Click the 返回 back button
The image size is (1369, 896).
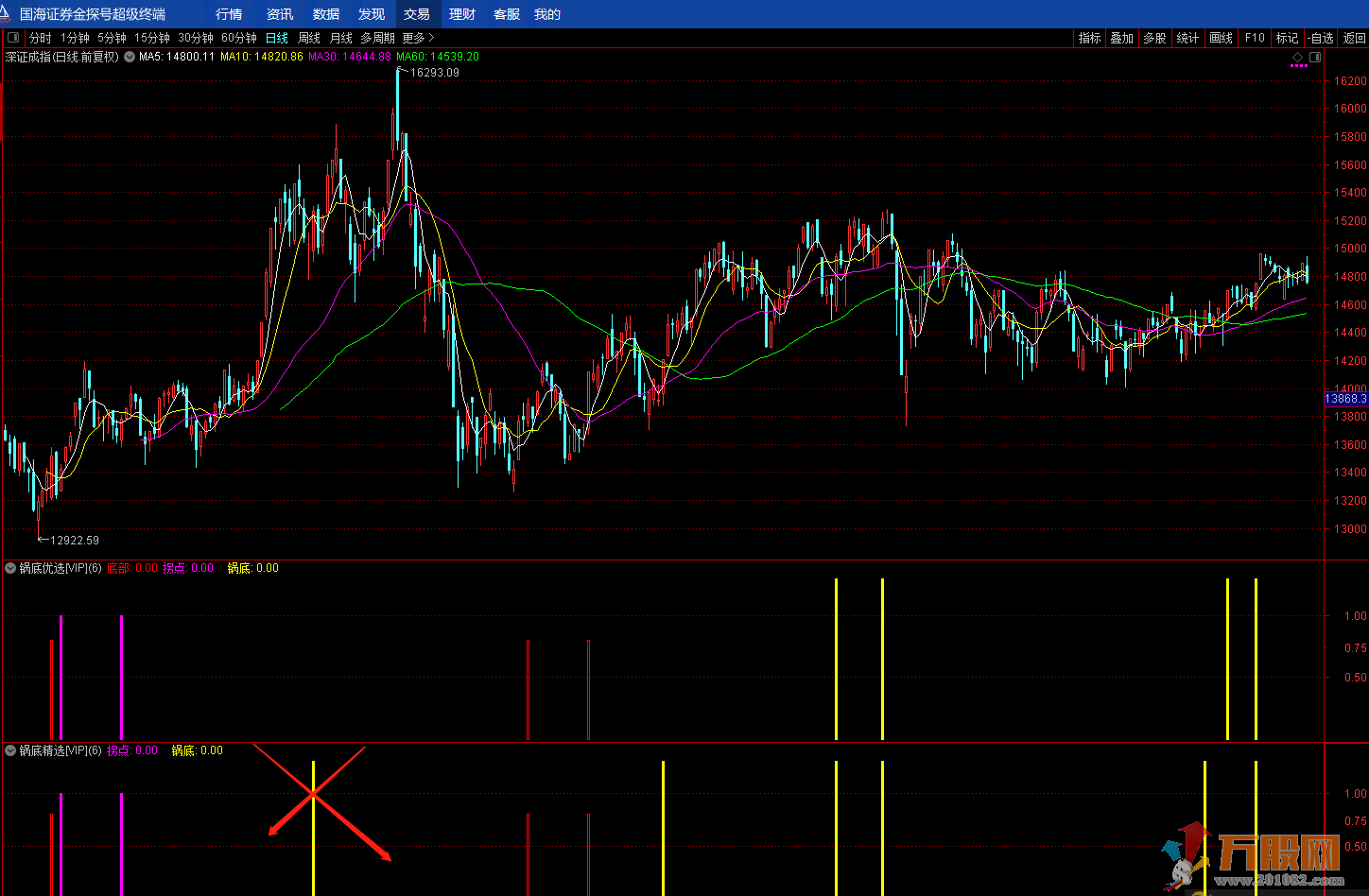[x=1354, y=39]
